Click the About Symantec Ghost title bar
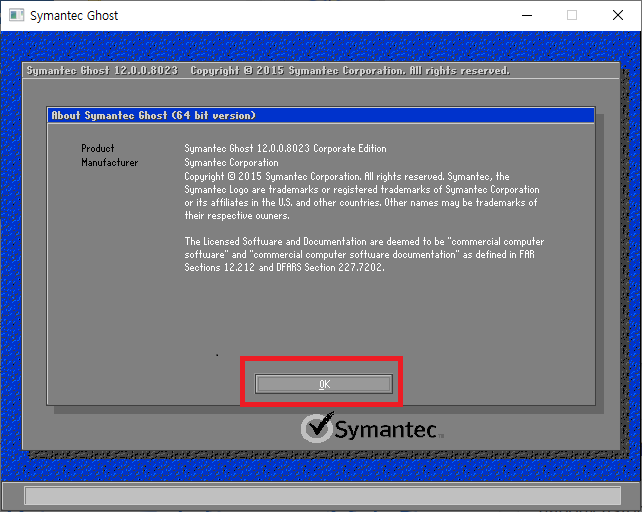Screen dimensions: 642x512 [x=321, y=116]
